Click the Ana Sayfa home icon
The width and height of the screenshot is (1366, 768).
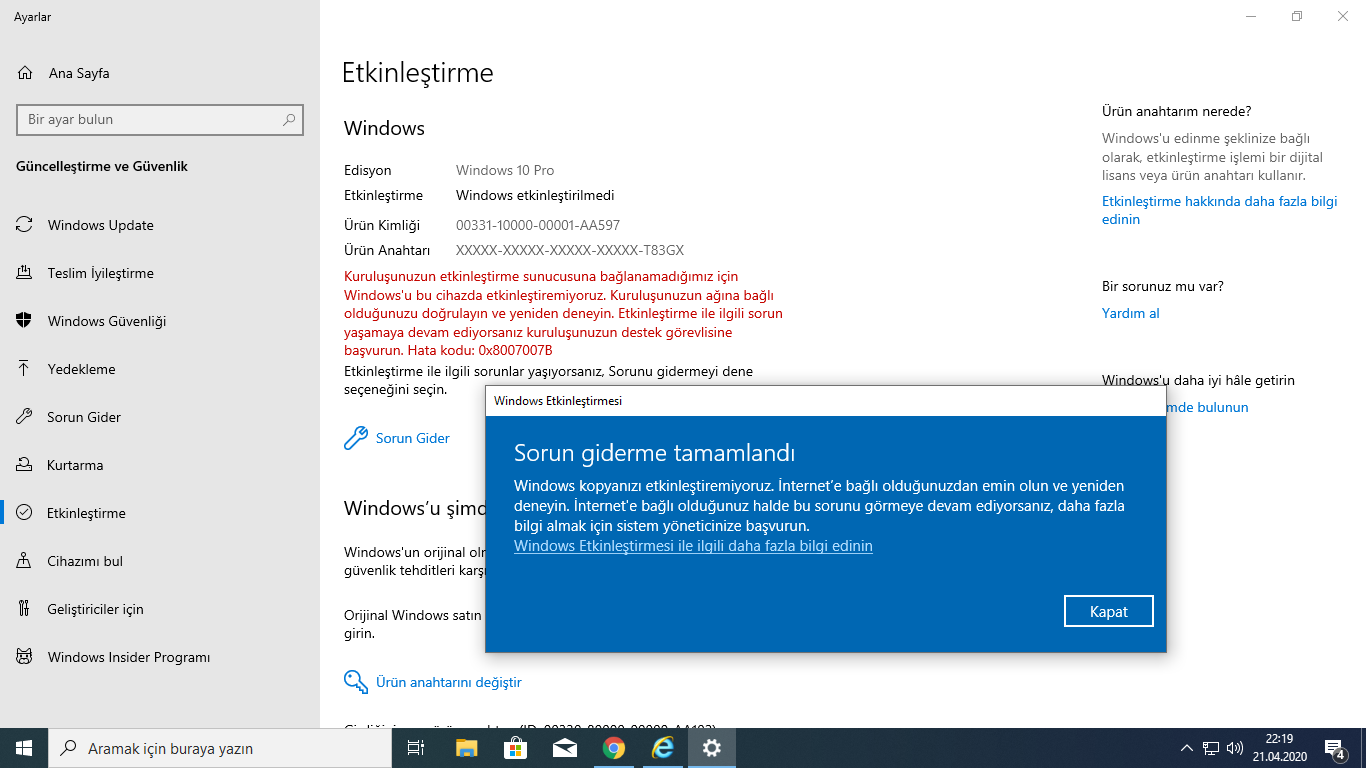click(x=22, y=72)
